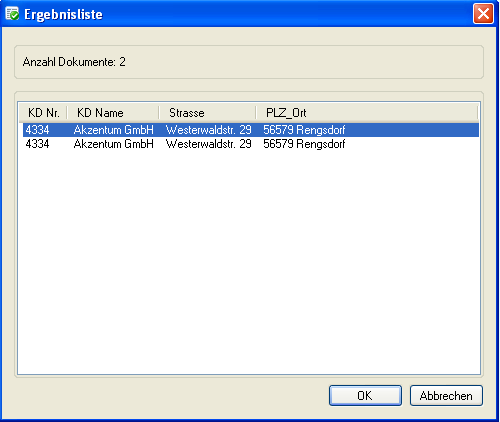This screenshot has width=500, height=422.
Task: Click the Ergebnisliste window icon in title bar
Action: [12, 14]
